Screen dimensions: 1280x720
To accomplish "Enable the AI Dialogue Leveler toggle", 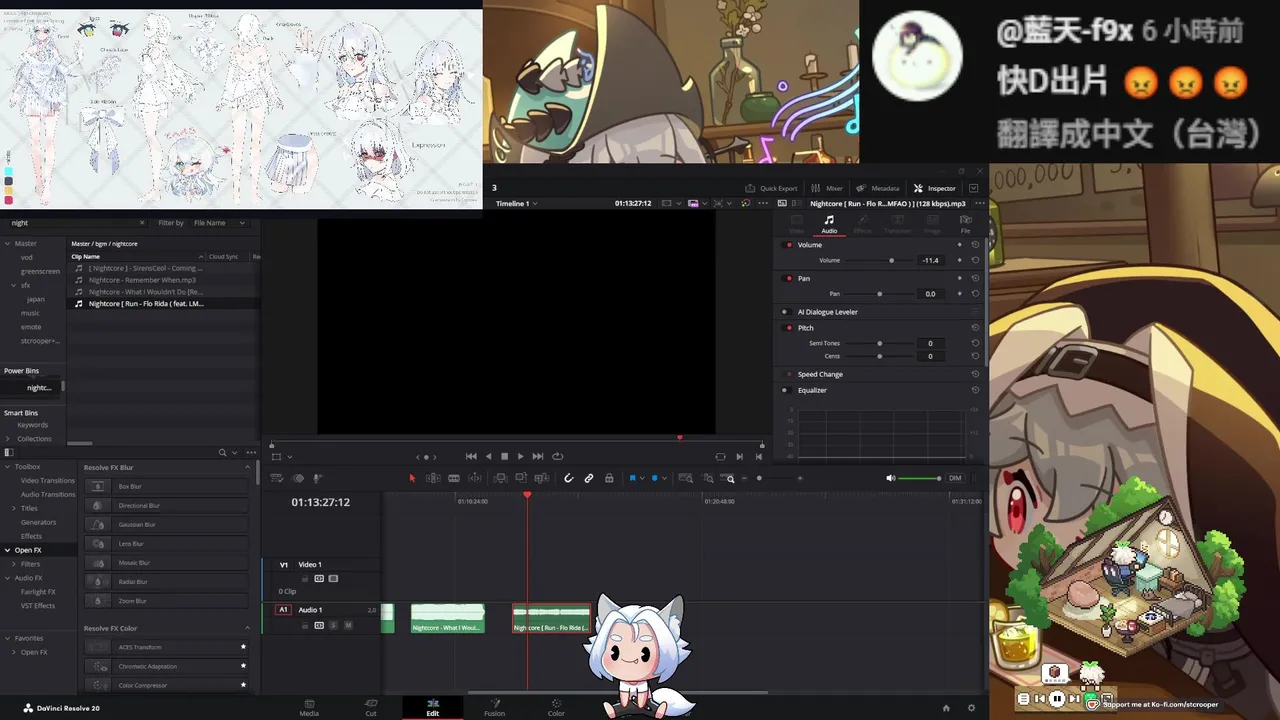I will (x=785, y=312).
